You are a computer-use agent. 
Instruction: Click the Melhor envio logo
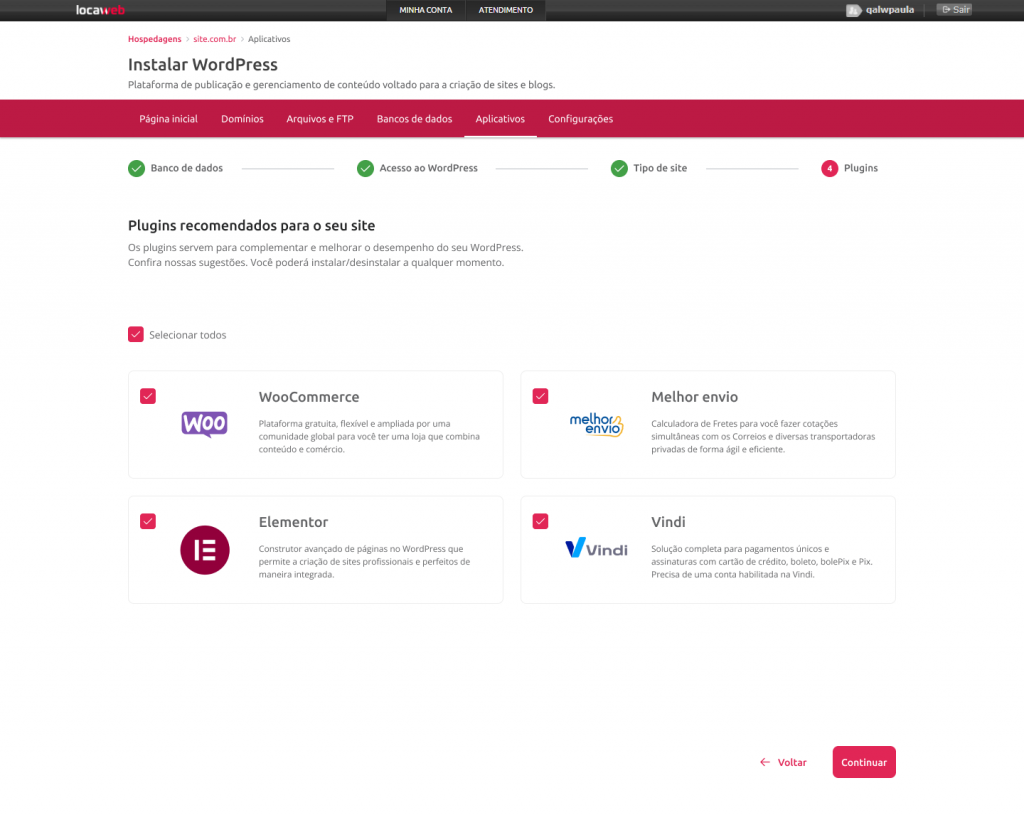click(x=596, y=424)
